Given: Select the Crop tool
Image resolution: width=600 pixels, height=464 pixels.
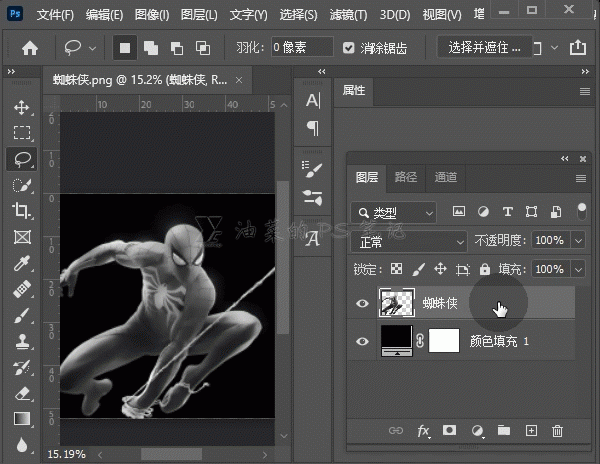Looking at the screenshot, I should pos(22,211).
